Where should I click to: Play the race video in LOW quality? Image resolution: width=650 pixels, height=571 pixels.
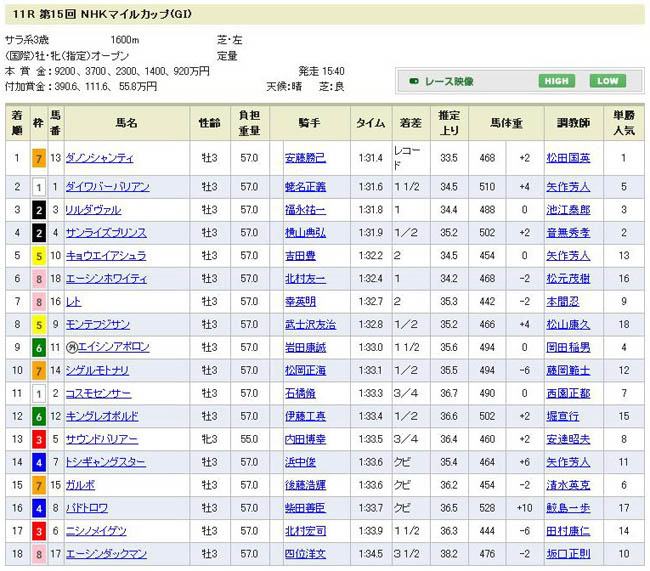click(605, 81)
